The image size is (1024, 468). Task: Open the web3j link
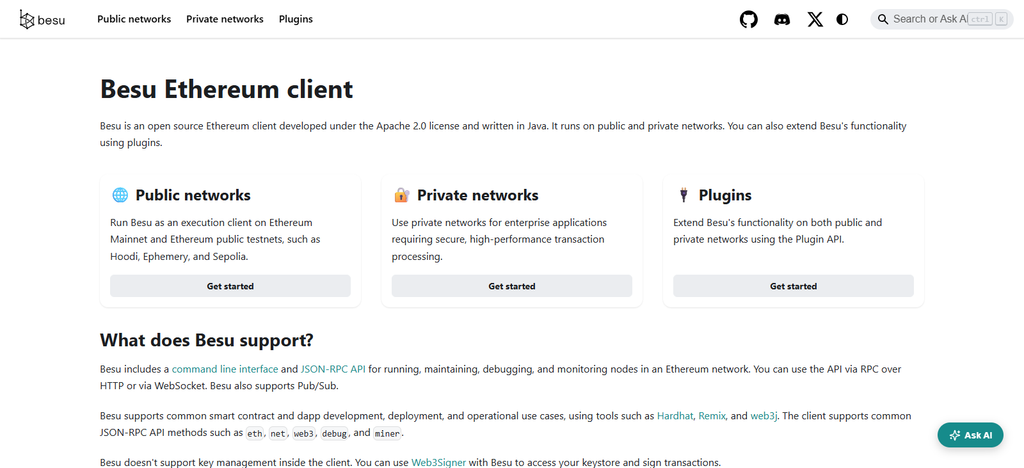point(764,416)
